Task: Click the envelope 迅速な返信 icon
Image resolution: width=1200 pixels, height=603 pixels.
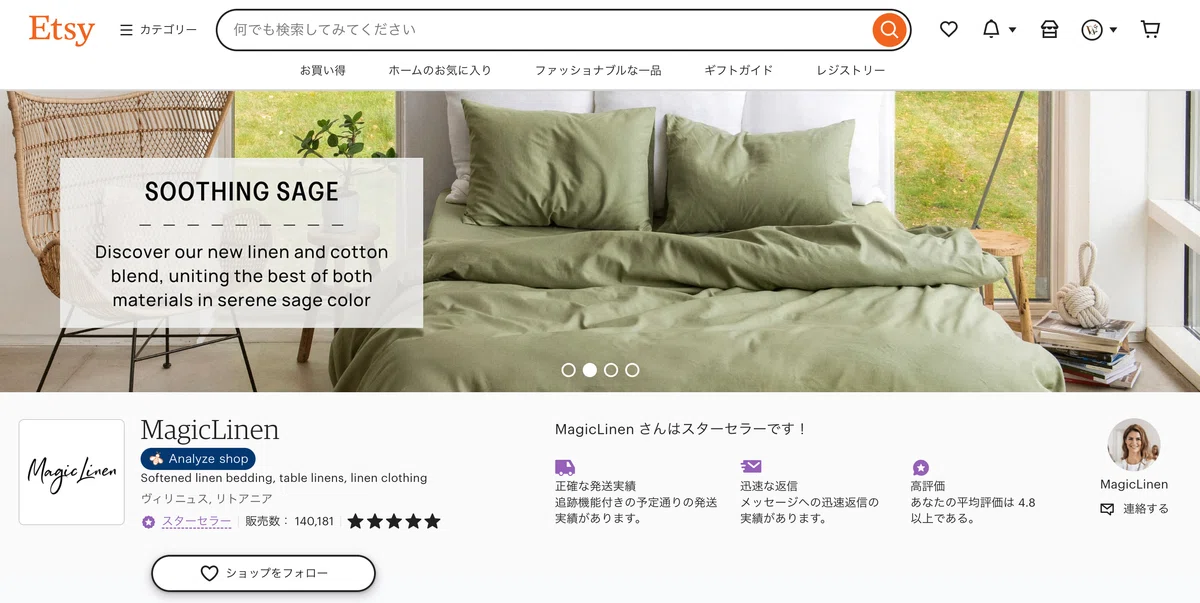Action: tap(751, 467)
